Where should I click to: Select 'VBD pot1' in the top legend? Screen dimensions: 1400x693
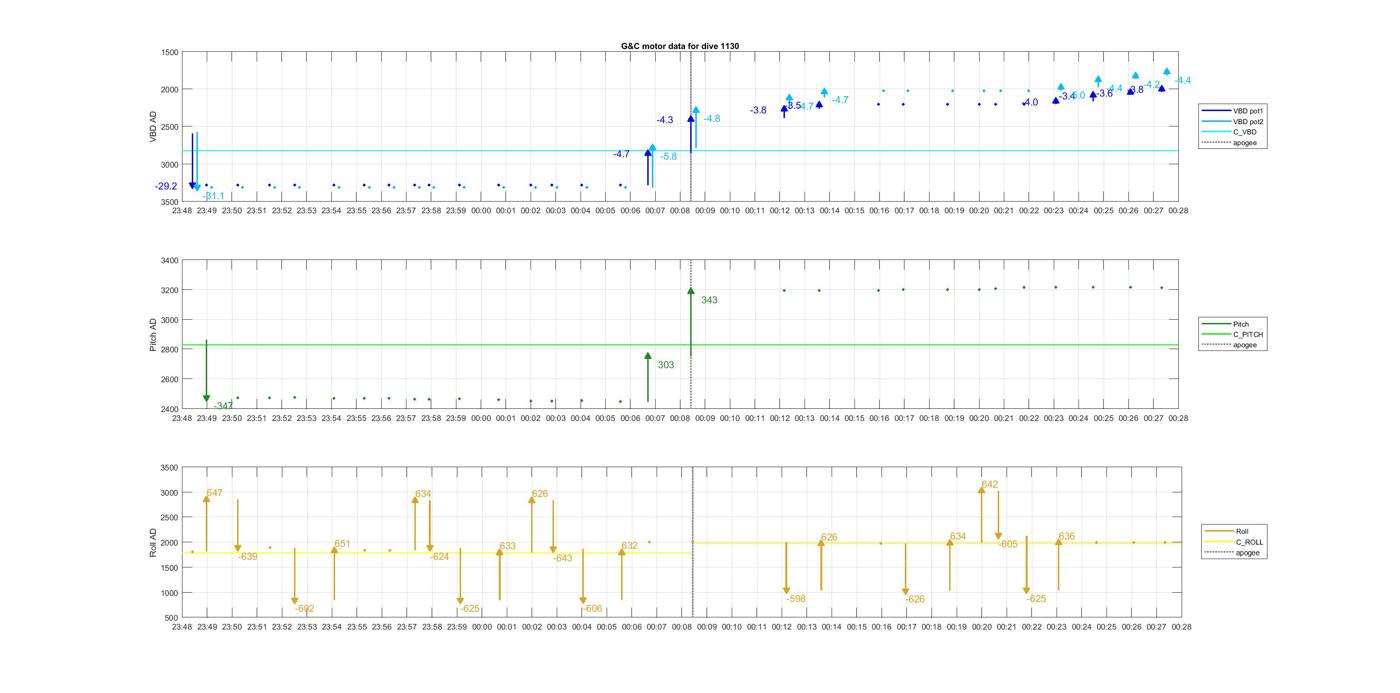click(1249, 111)
